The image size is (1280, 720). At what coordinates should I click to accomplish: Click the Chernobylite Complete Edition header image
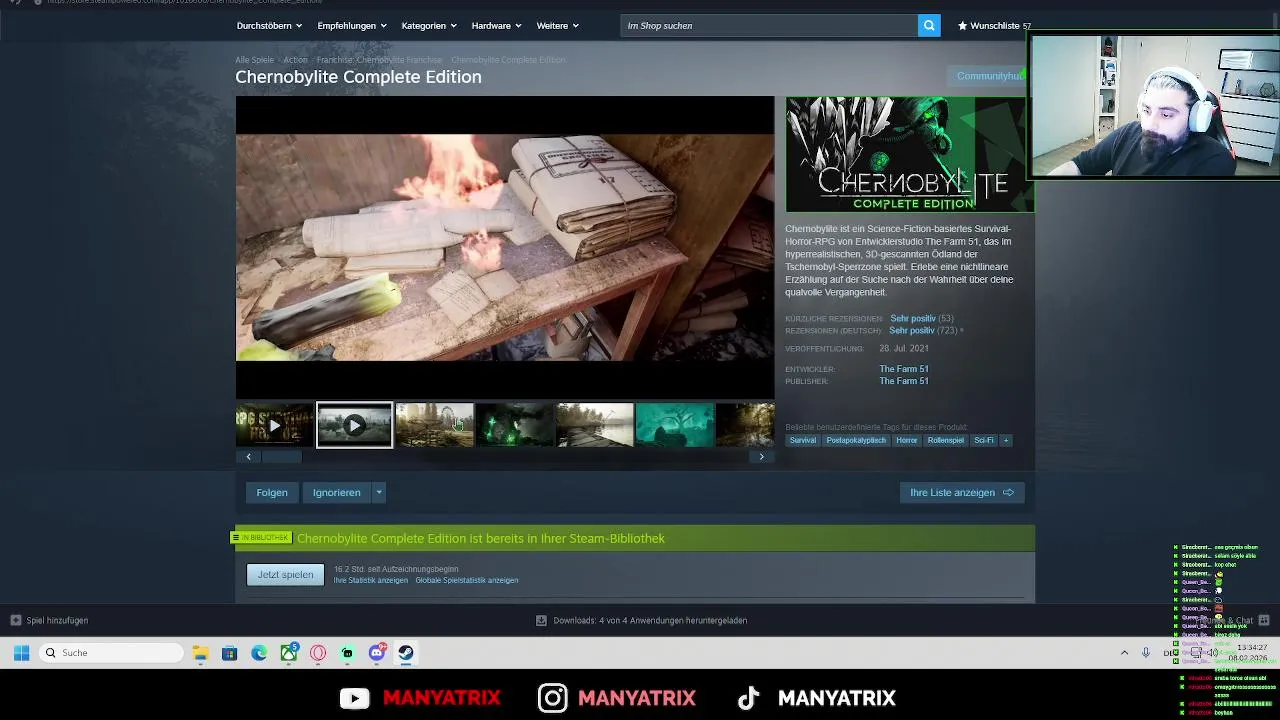click(x=908, y=154)
